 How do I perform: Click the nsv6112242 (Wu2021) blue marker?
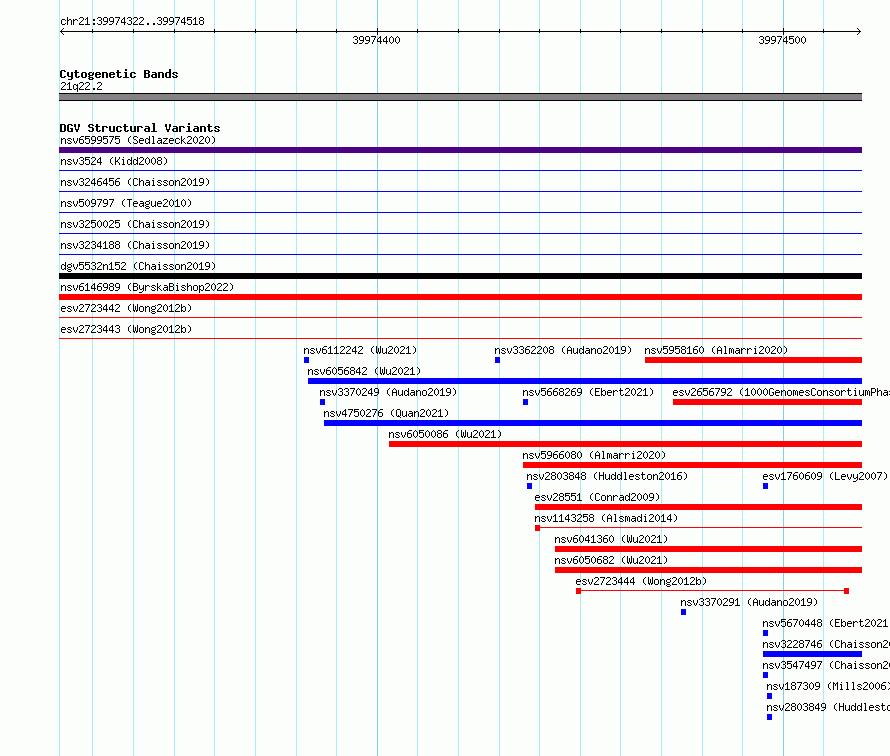307,360
